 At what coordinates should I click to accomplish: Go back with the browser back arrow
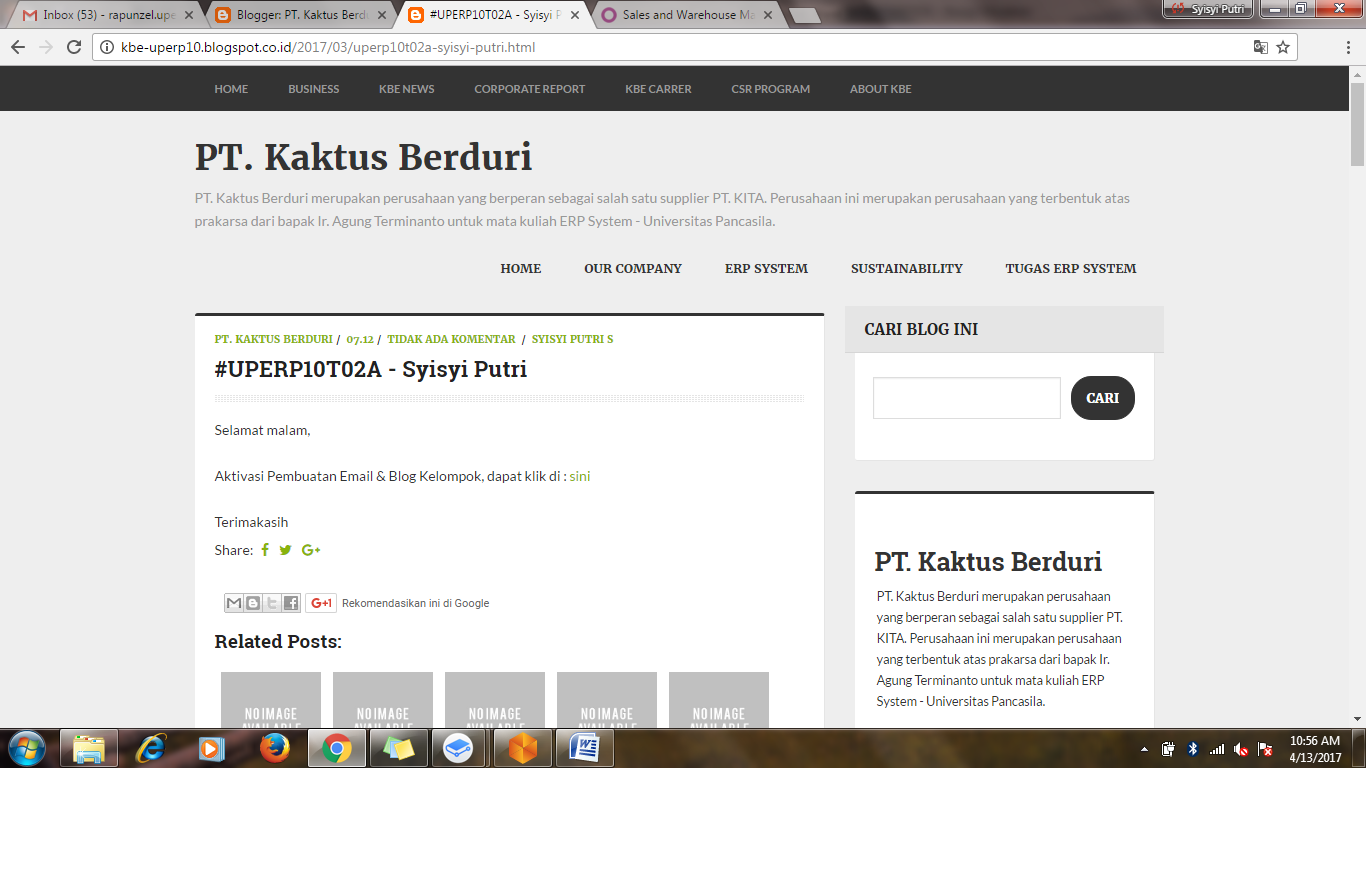(17, 47)
